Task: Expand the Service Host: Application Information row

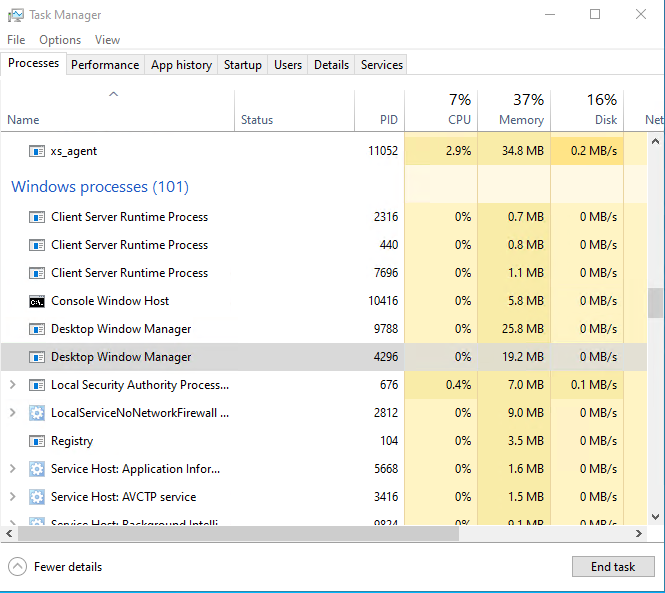Action: coord(12,469)
